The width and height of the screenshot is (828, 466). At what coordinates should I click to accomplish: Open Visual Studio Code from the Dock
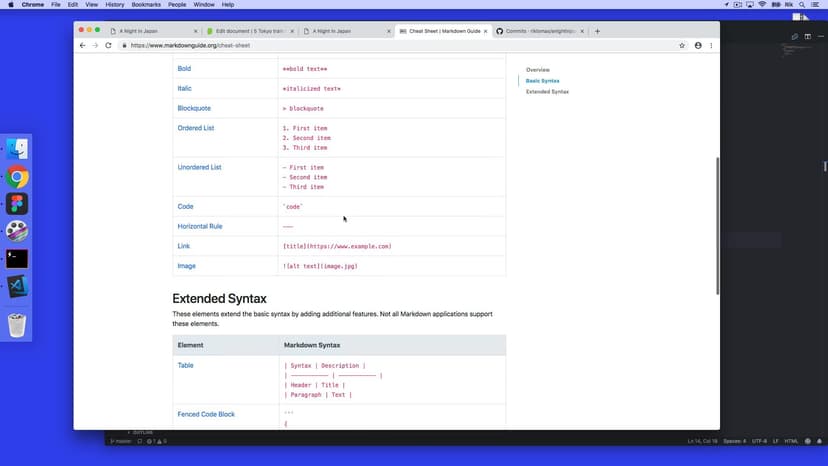[x=17, y=285]
